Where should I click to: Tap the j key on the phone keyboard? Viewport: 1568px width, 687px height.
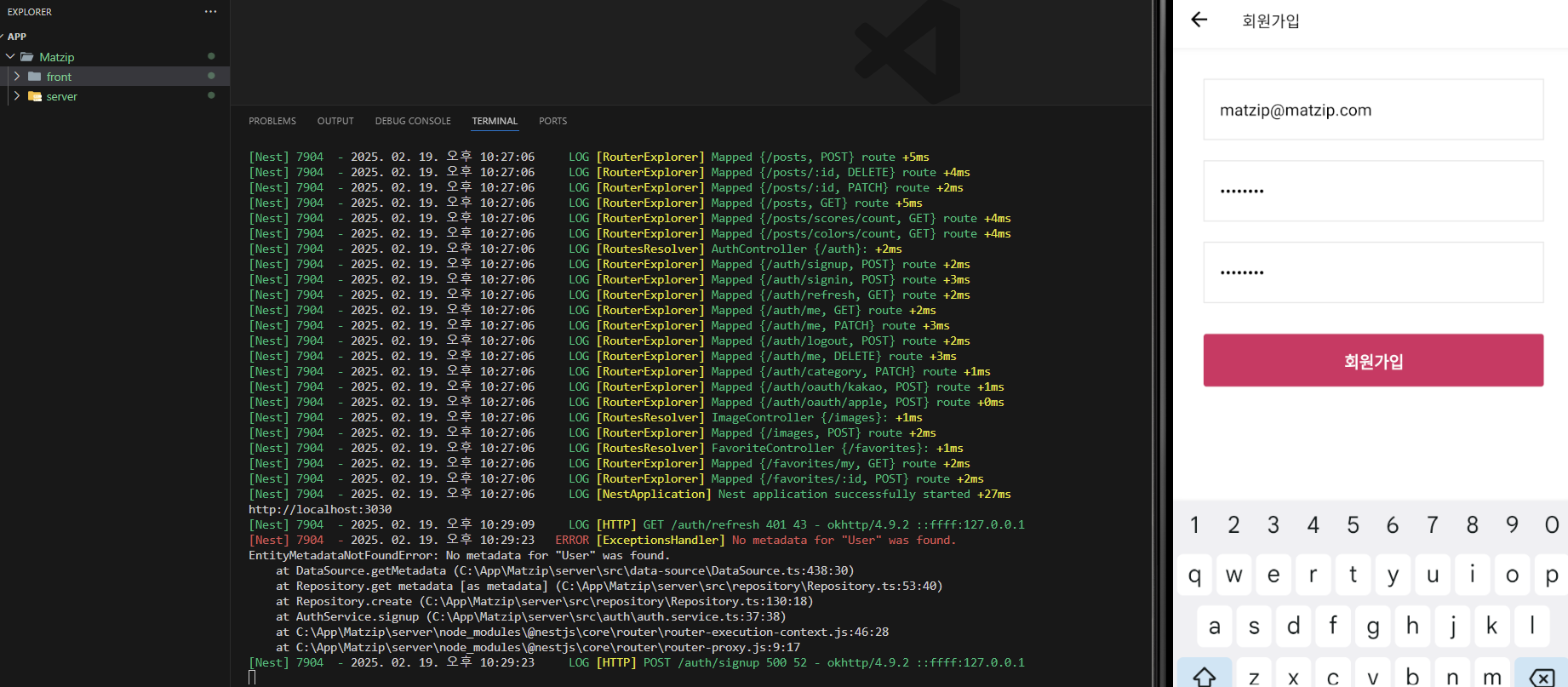[1452, 627]
